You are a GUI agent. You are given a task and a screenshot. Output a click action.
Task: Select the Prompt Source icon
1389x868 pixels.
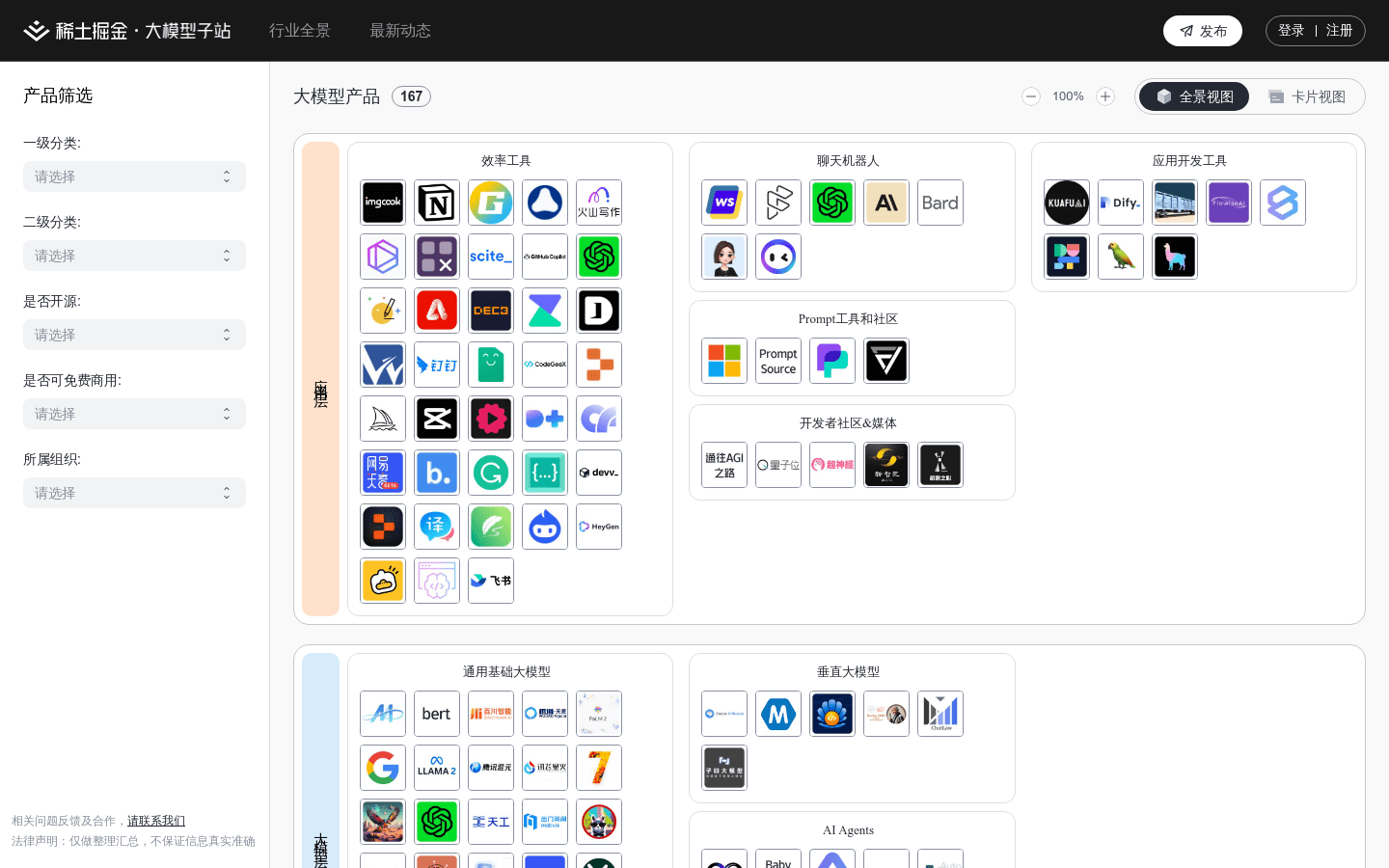[778, 361]
